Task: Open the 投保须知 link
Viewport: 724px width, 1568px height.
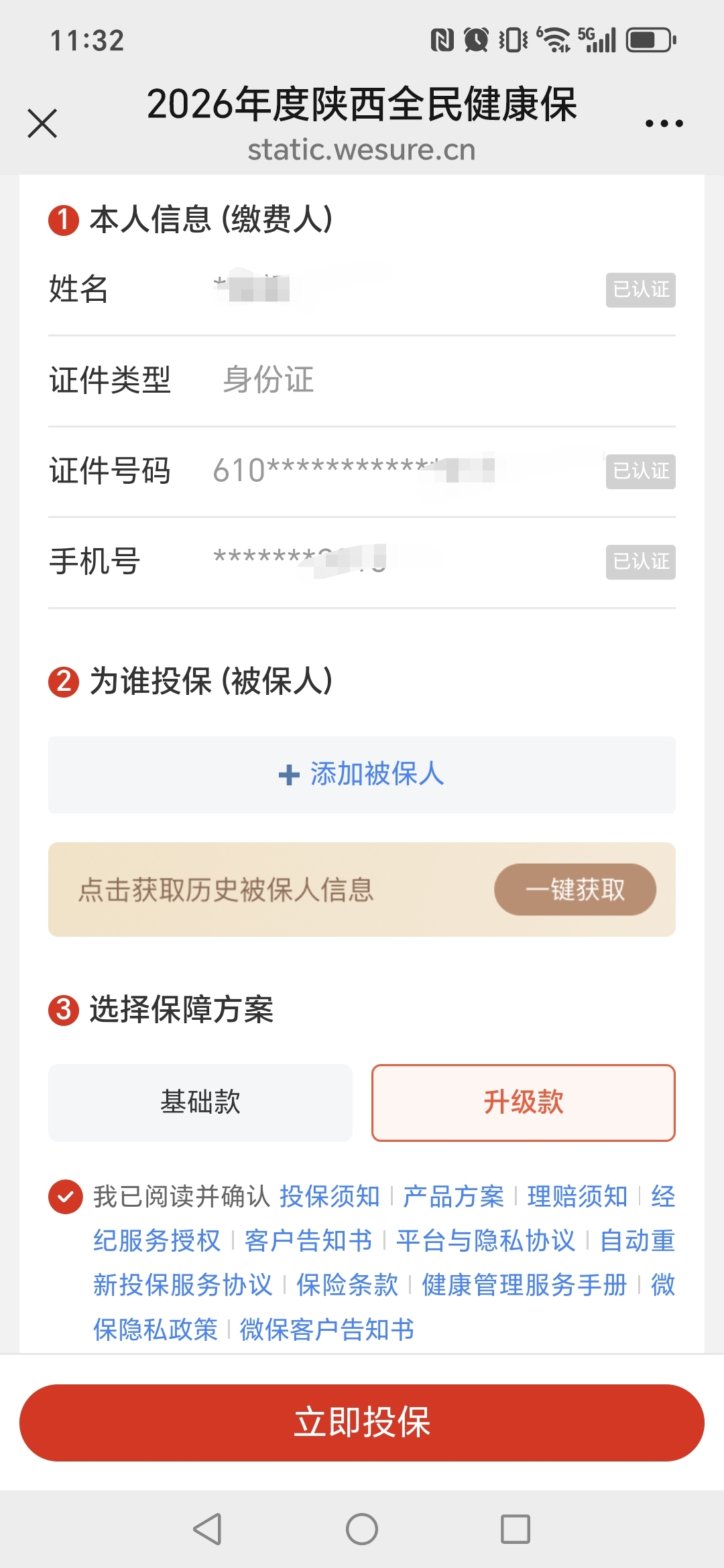Action: point(329,1197)
